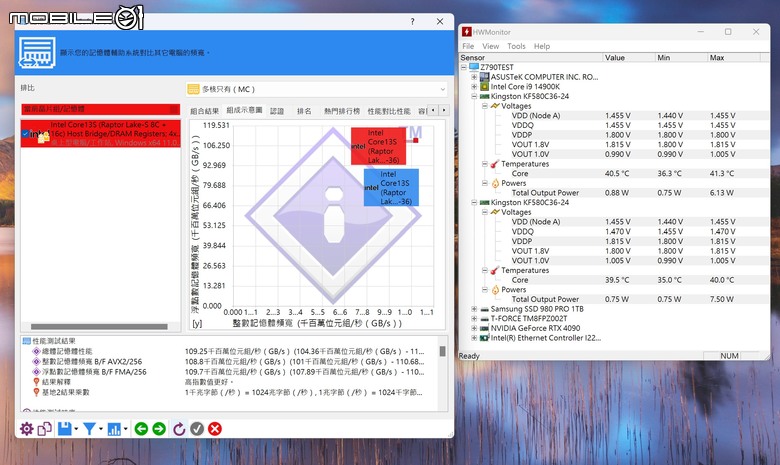This screenshot has width=780, height=465.
Task: Click the blue floppy save icon
Action: pyautogui.click(x=65, y=429)
